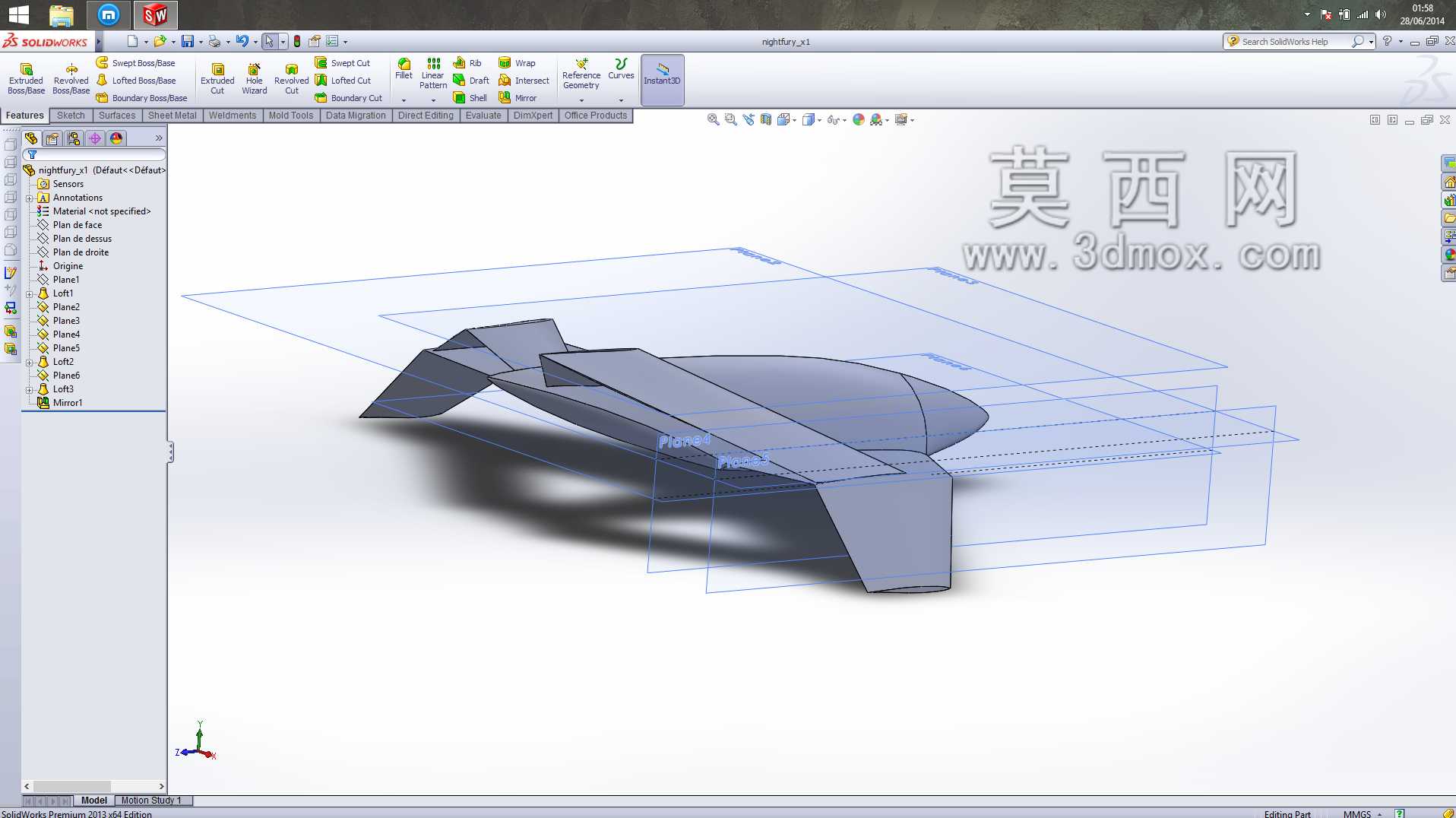
Task: Click Zoom to Area icon
Action: pos(730,119)
